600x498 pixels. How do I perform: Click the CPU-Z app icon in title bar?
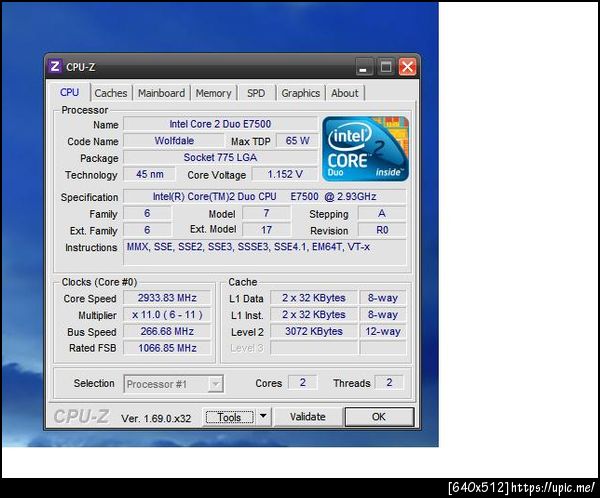55,66
